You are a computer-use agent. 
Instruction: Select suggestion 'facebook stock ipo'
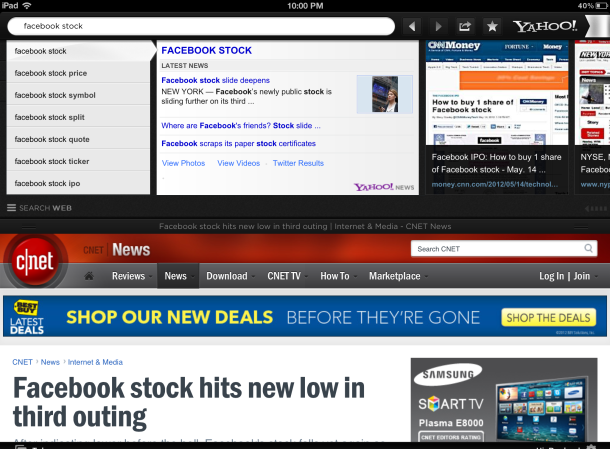78,183
